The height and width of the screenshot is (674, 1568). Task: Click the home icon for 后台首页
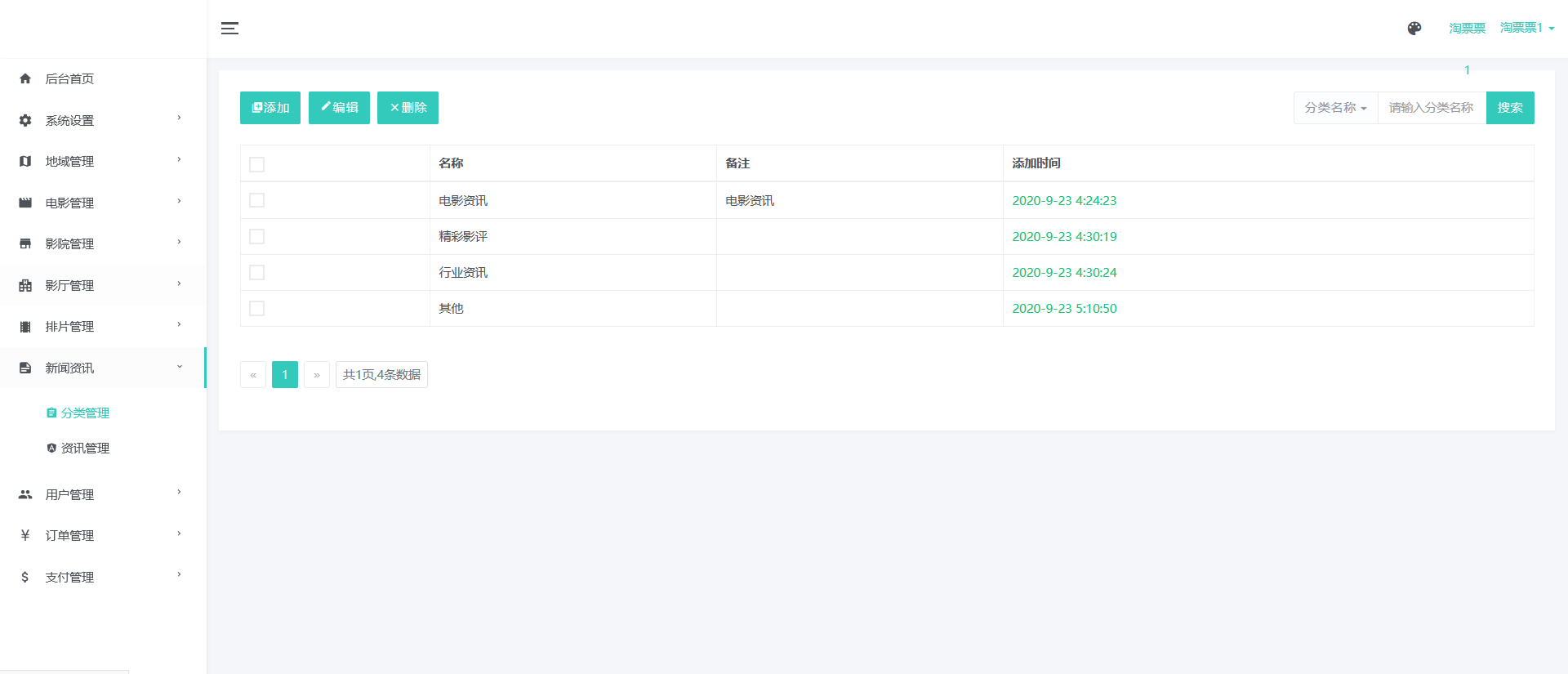click(25, 79)
